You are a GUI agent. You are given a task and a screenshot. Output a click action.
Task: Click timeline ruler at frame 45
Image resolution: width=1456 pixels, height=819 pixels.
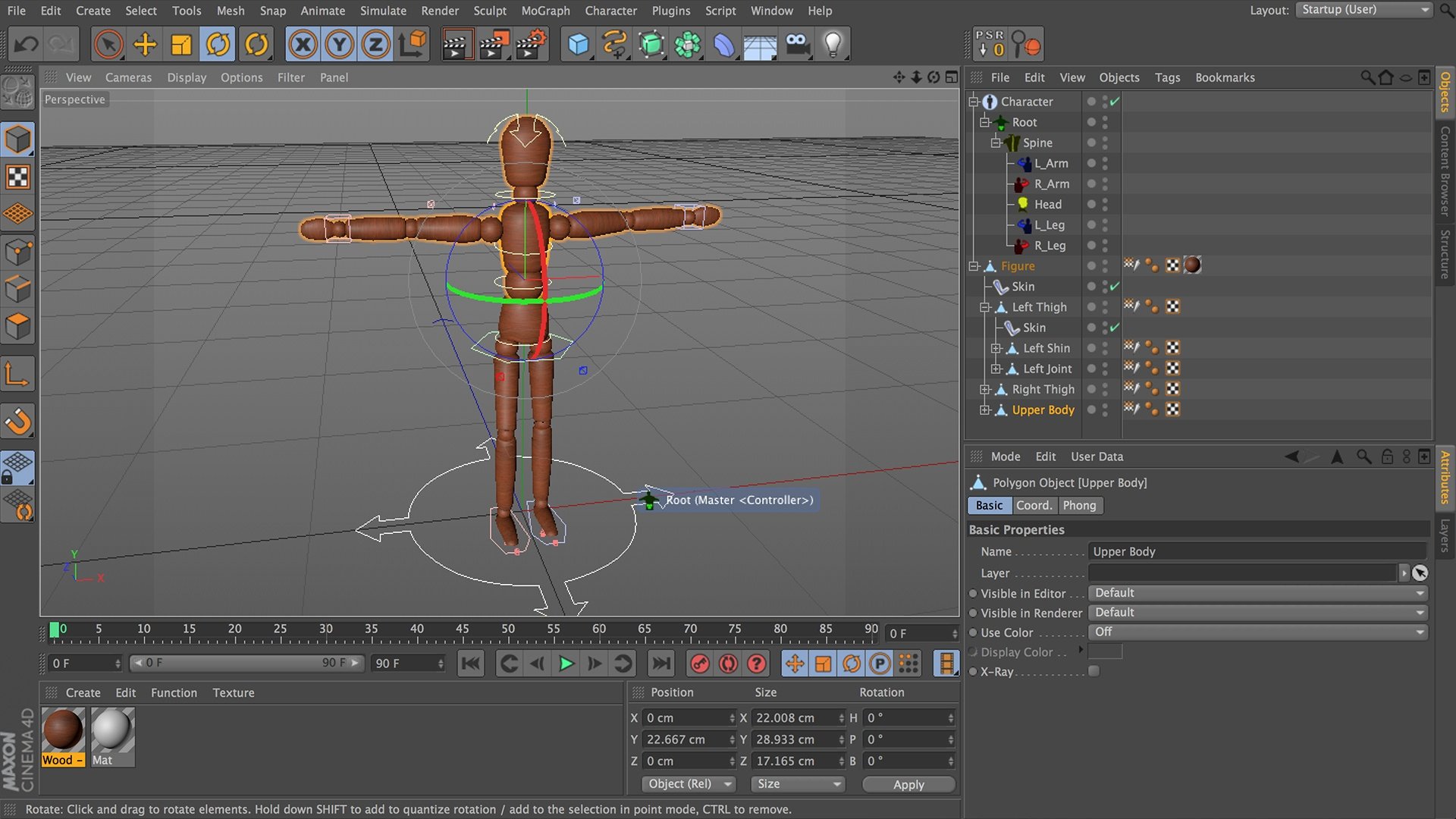tap(463, 630)
